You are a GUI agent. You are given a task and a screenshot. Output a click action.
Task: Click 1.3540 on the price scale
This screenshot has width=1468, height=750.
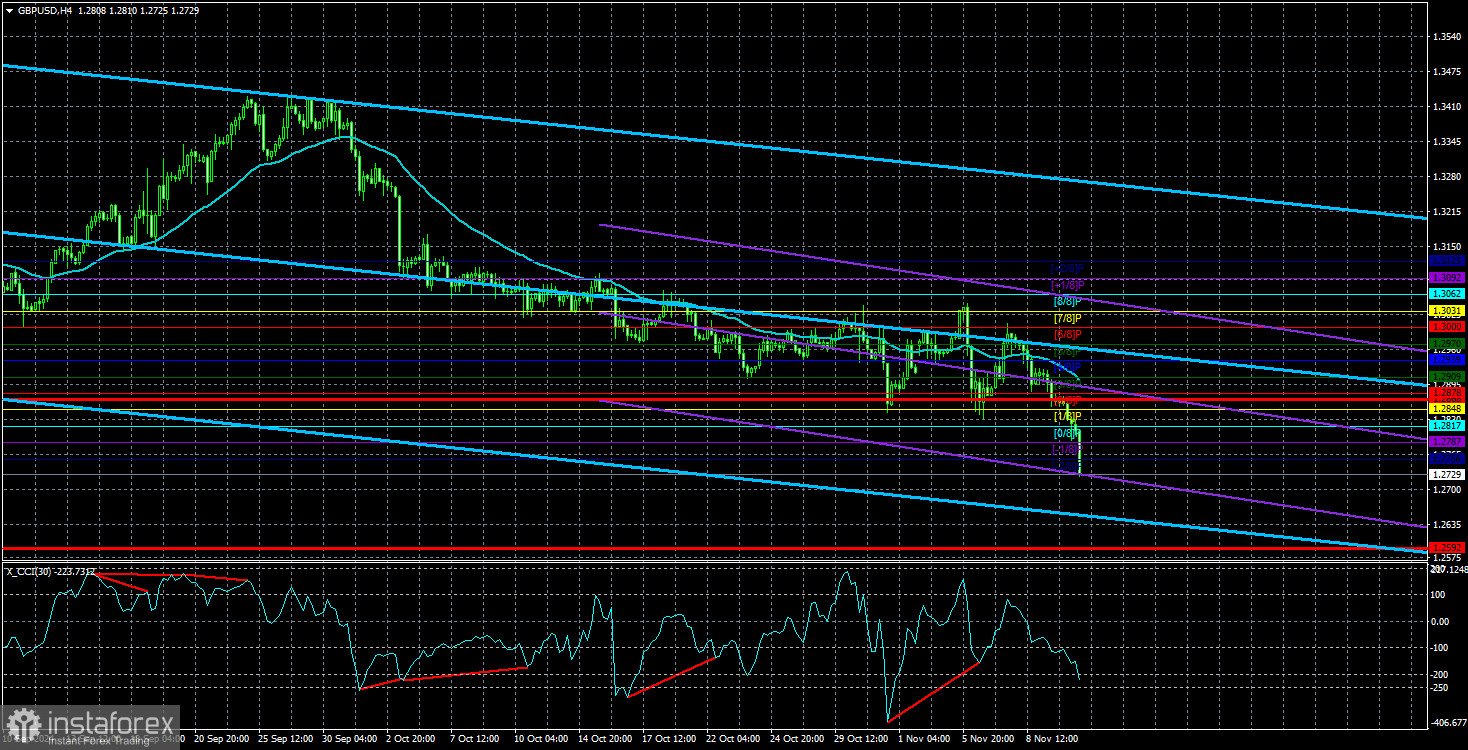pos(1448,37)
